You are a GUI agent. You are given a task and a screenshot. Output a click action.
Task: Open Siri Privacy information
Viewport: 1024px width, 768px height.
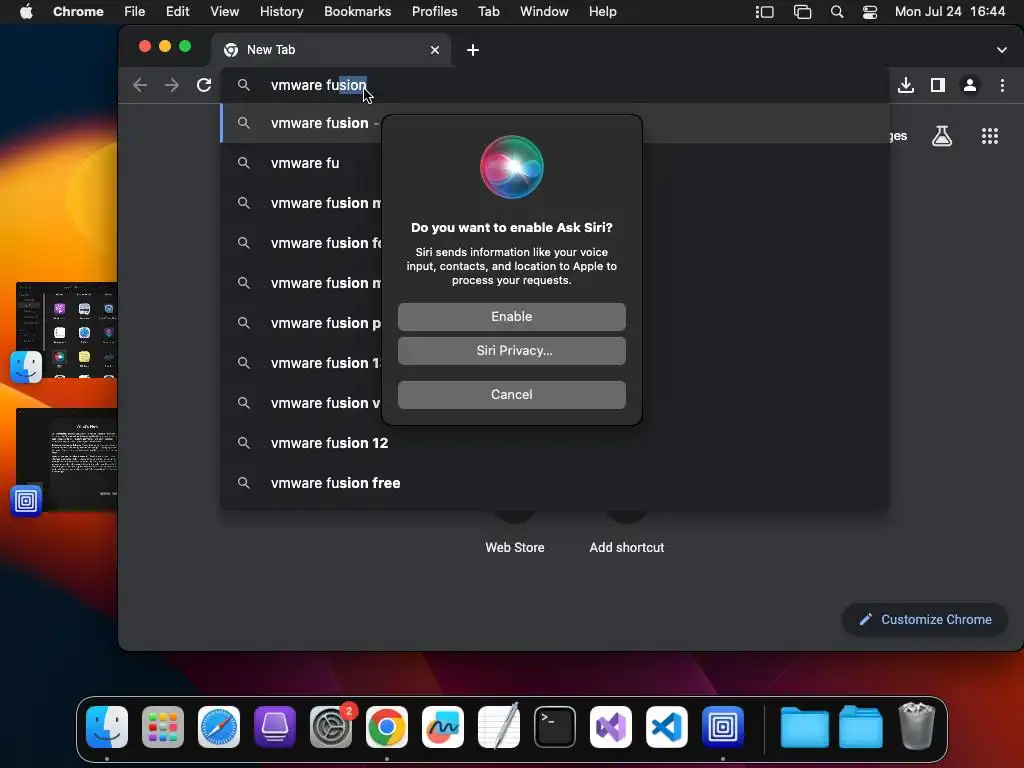(x=511, y=351)
